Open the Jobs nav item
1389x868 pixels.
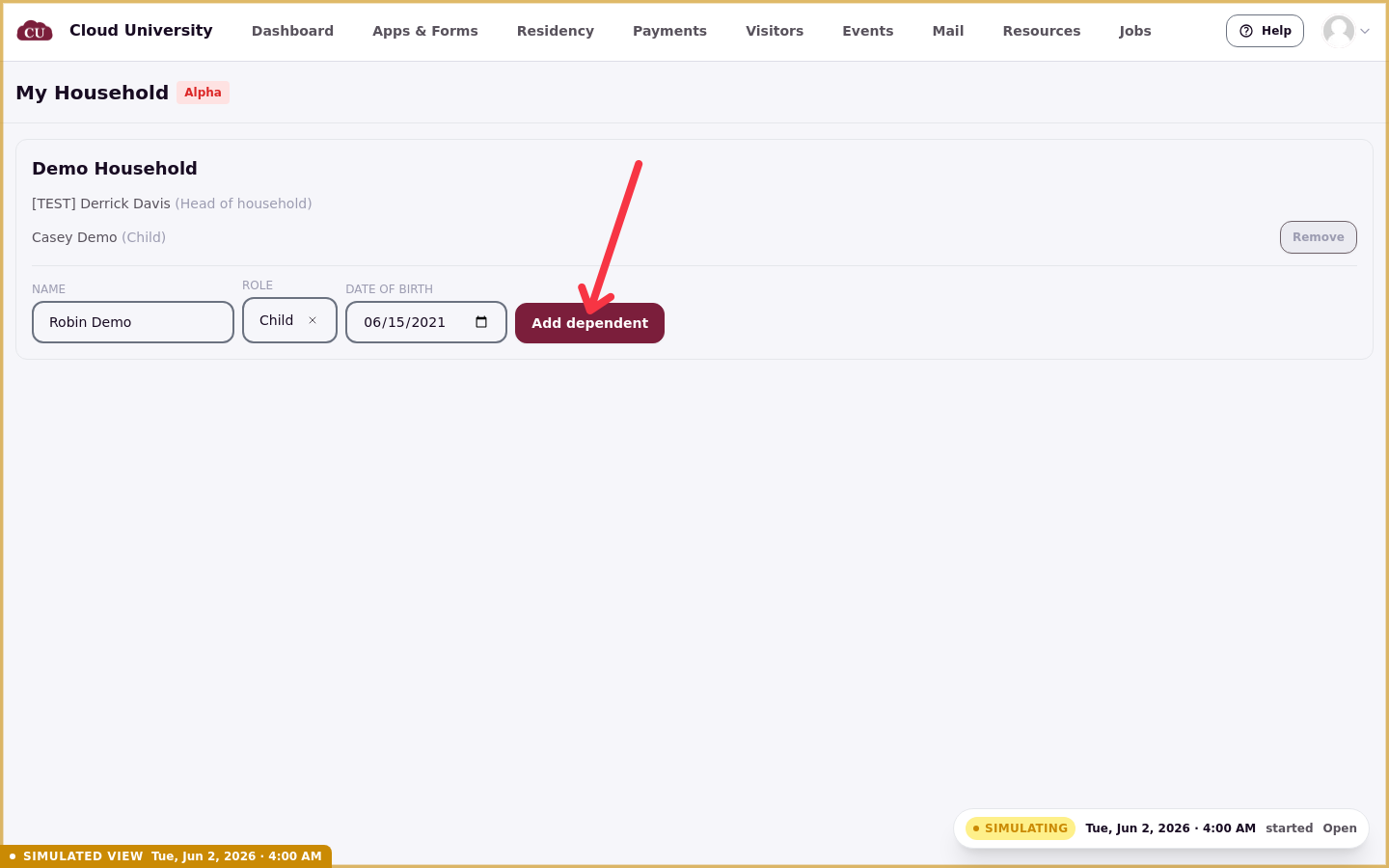pyautogui.click(x=1135, y=31)
